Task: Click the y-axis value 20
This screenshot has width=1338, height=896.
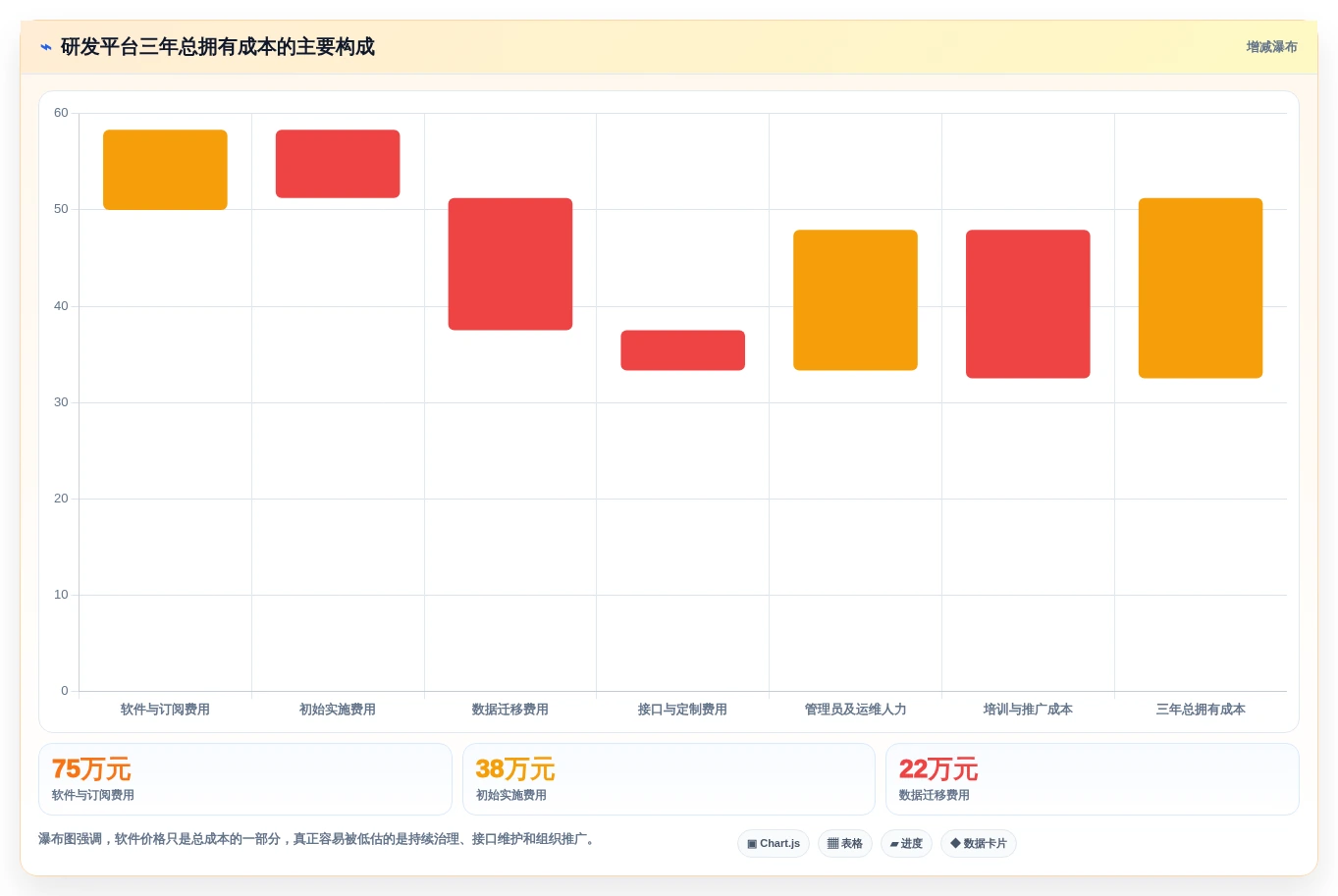Action: coord(61,499)
